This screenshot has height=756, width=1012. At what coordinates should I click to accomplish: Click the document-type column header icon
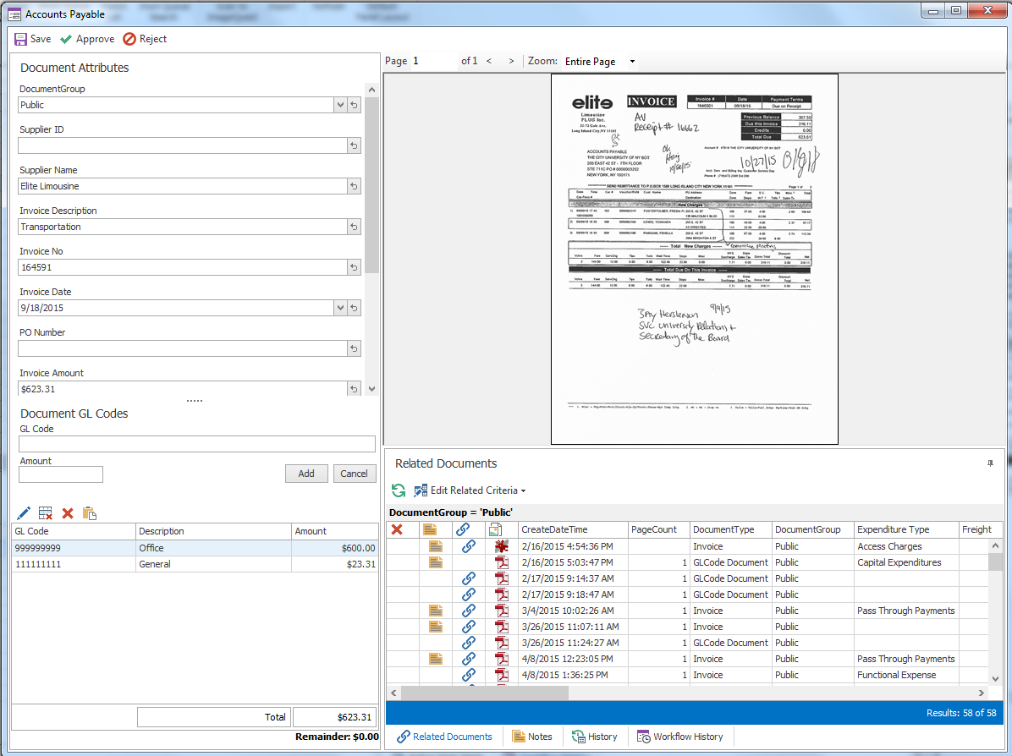495,529
